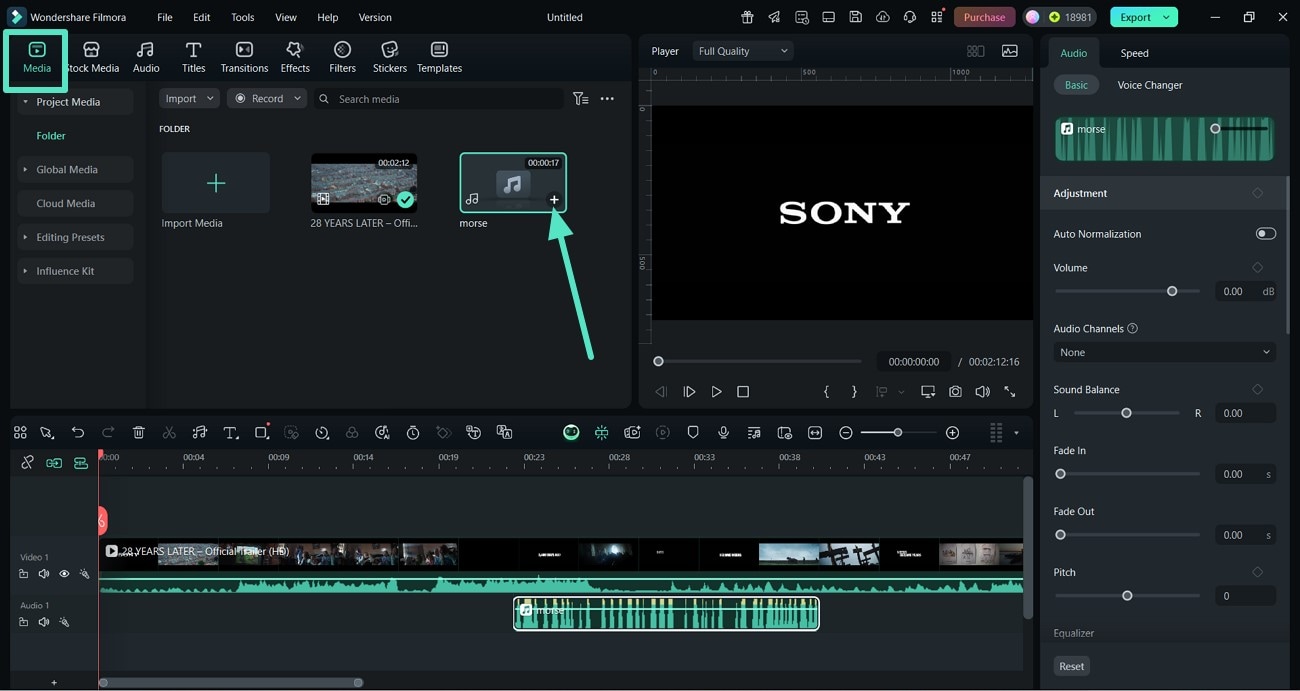Open the File menu
This screenshot has width=1300, height=691.
click(165, 17)
